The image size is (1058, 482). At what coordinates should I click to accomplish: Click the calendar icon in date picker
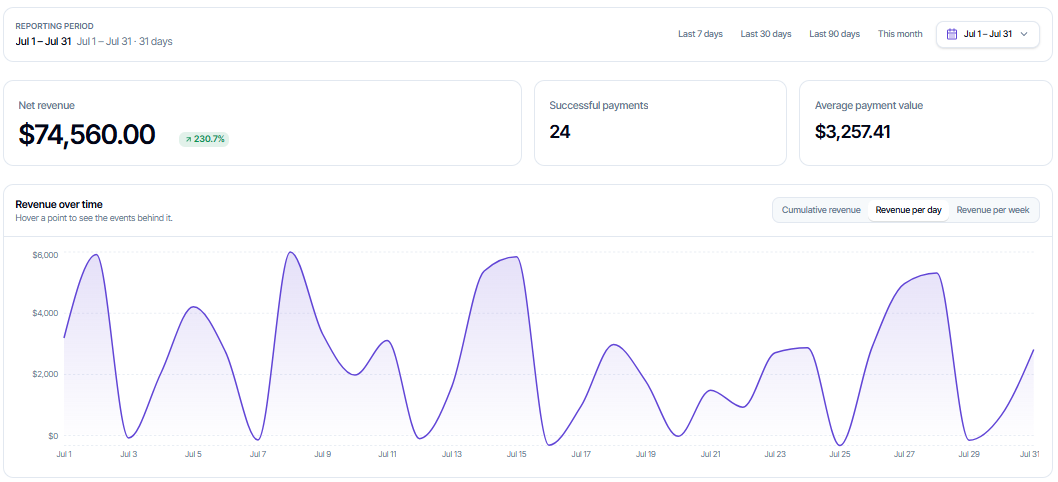click(952, 34)
